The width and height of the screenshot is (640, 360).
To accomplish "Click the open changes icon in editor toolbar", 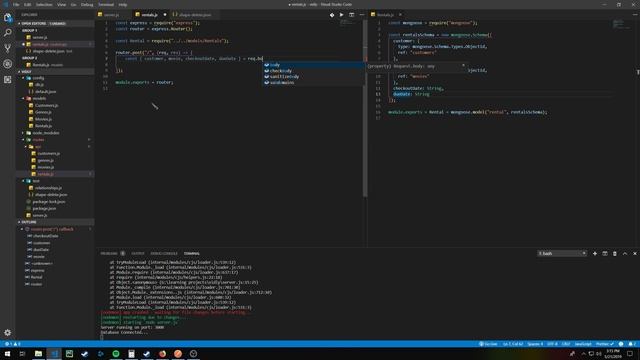I will (x=332, y=15).
